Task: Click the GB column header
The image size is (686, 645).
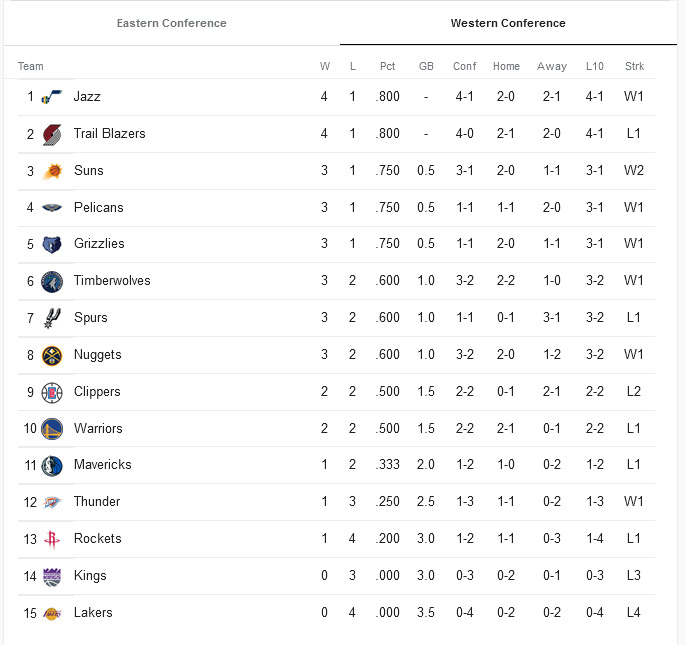Action: pyautogui.click(x=426, y=67)
